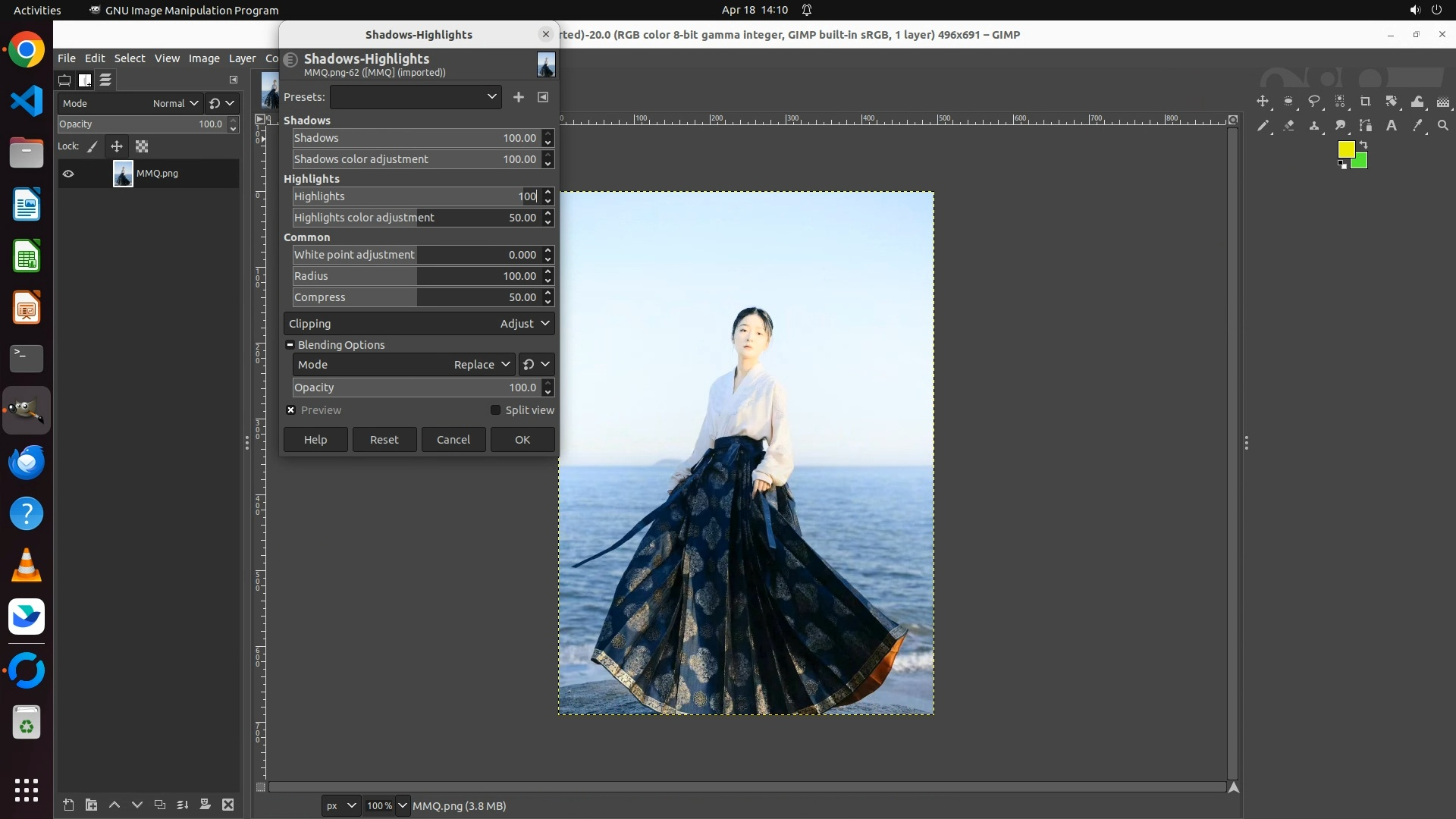Select the Text tool

(1392, 126)
